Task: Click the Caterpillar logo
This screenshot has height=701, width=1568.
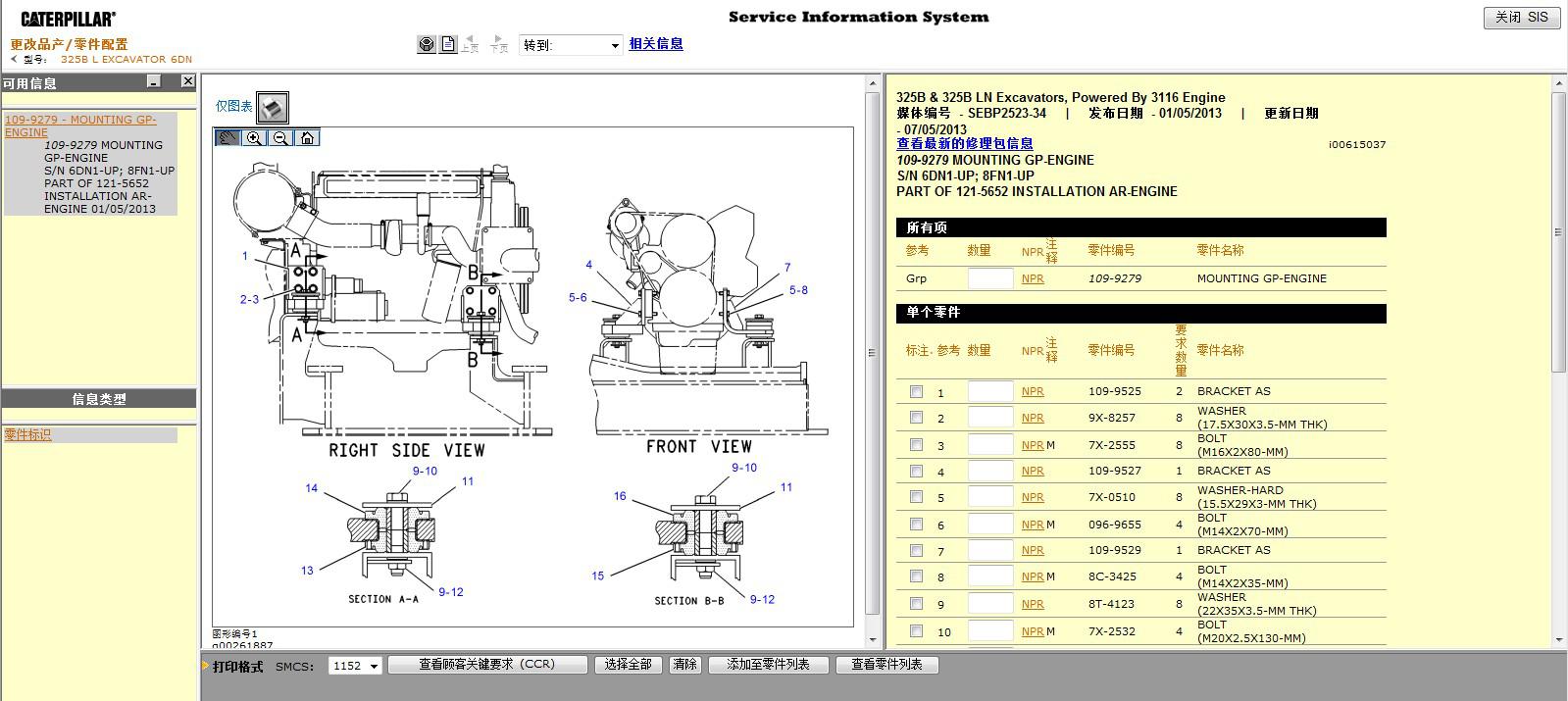Action: click(68, 19)
